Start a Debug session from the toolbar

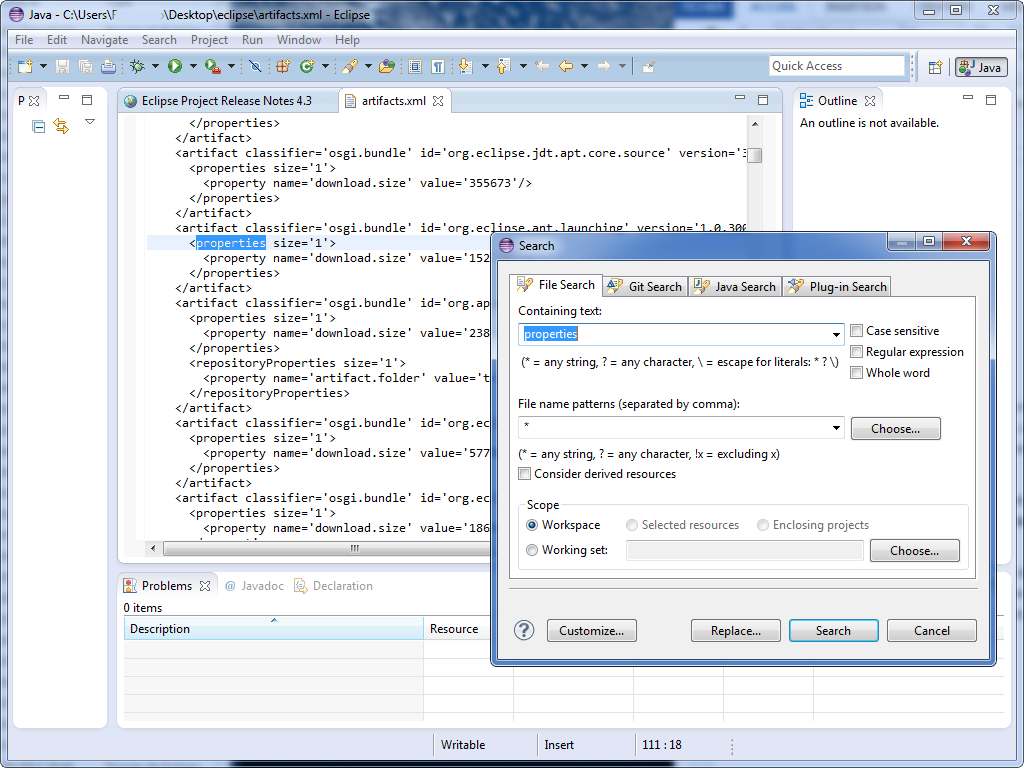(138, 66)
